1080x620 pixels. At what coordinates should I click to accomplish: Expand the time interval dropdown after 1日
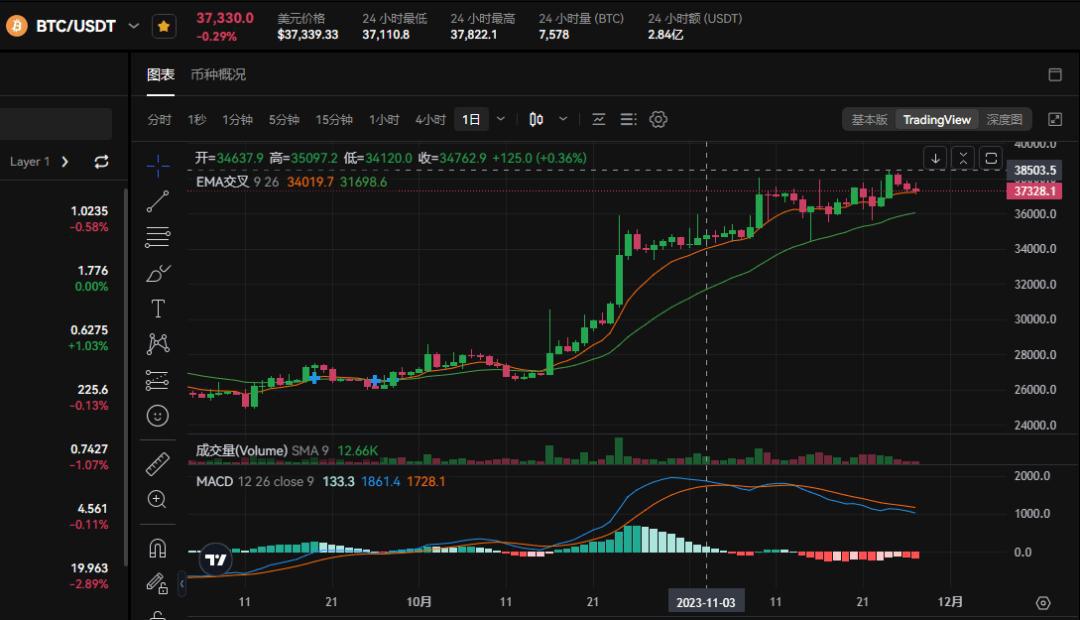(x=501, y=120)
